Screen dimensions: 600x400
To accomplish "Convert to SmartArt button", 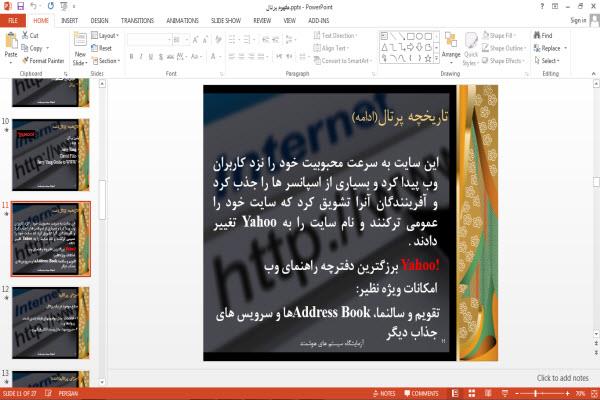I will (x=343, y=61).
